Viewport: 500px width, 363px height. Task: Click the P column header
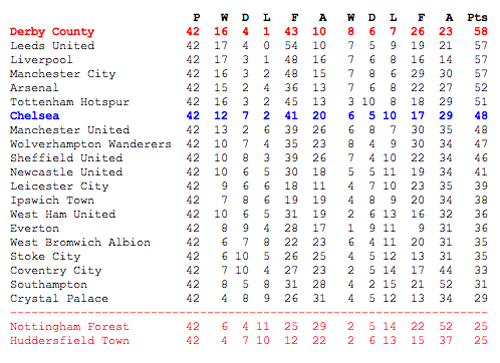tap(197, 18)
